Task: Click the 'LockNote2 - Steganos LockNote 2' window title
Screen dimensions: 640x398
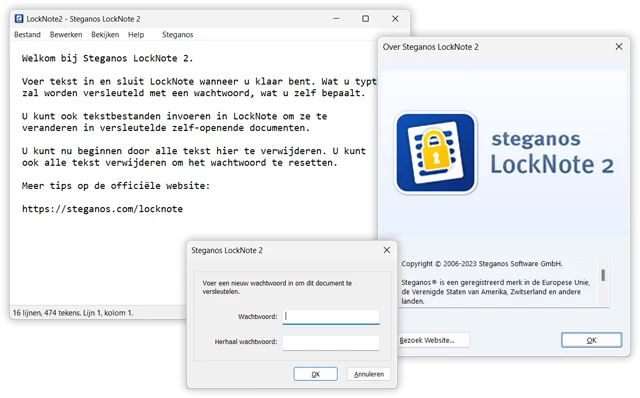Action: coord(83,19)
